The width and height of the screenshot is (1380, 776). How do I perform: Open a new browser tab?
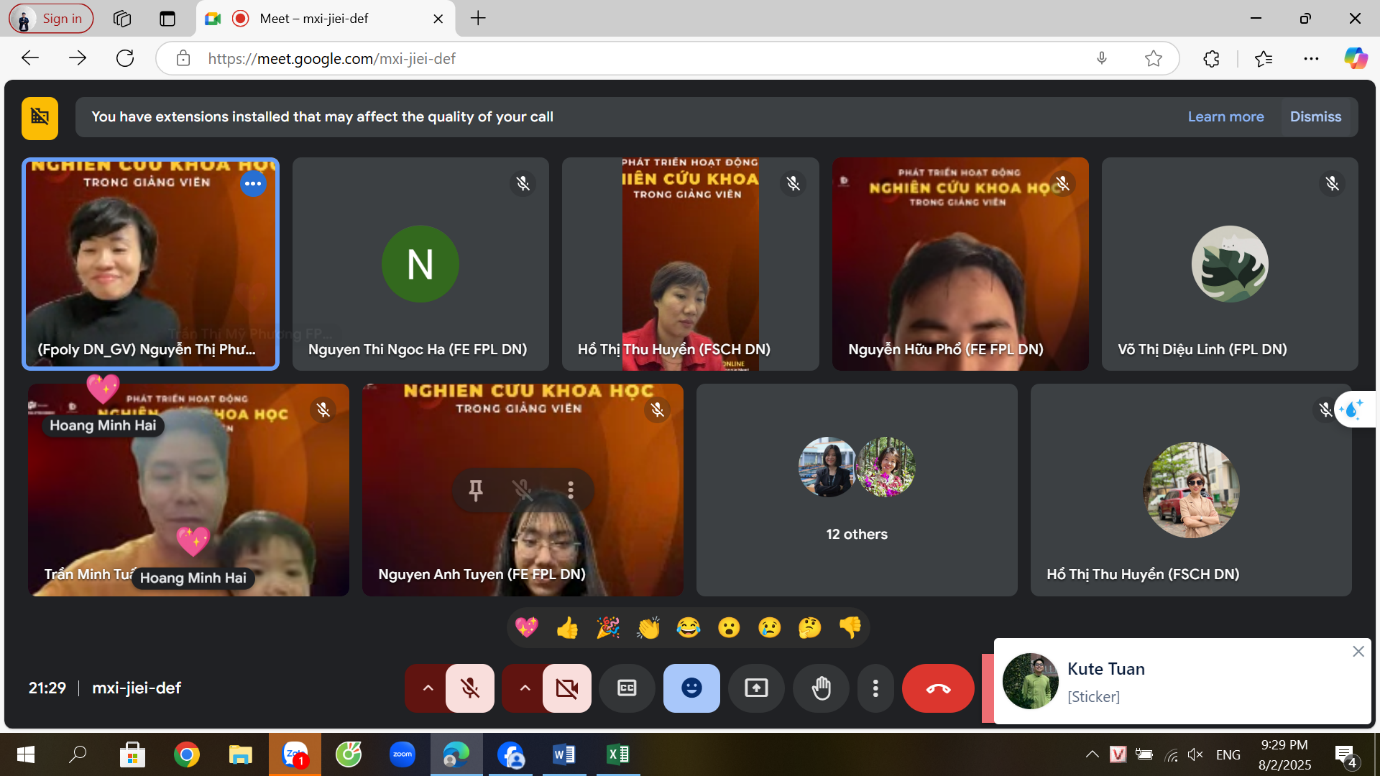478,18
